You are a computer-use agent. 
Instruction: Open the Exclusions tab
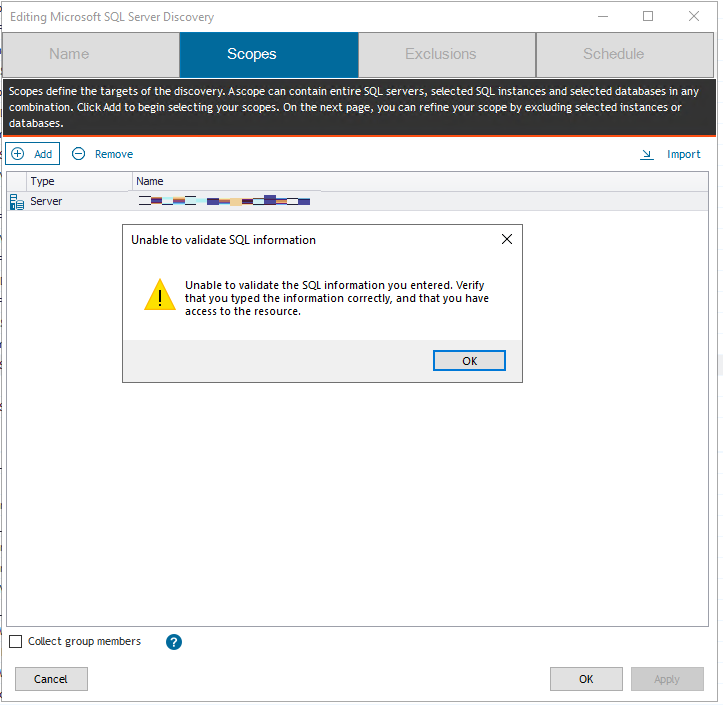coord(447,54)
